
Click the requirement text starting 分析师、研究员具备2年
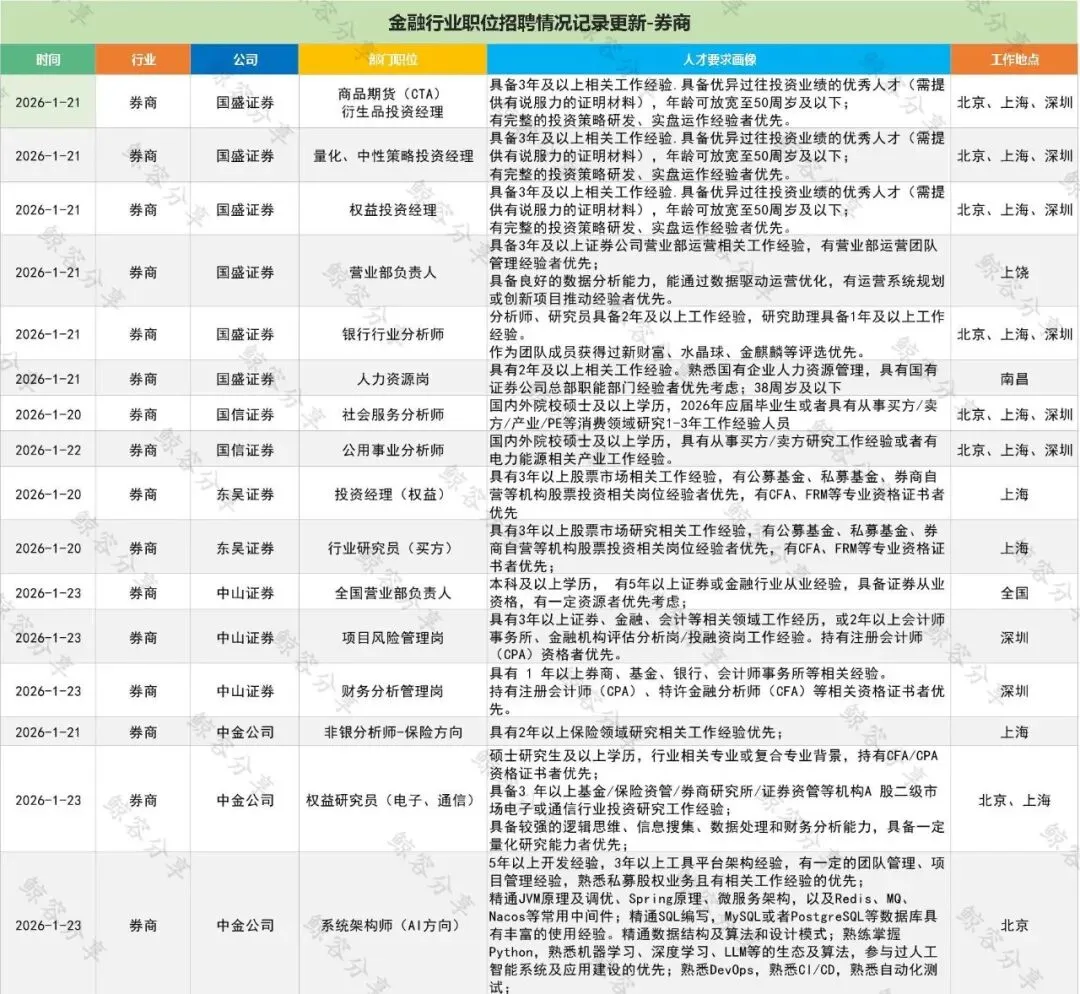click(718, 334)
